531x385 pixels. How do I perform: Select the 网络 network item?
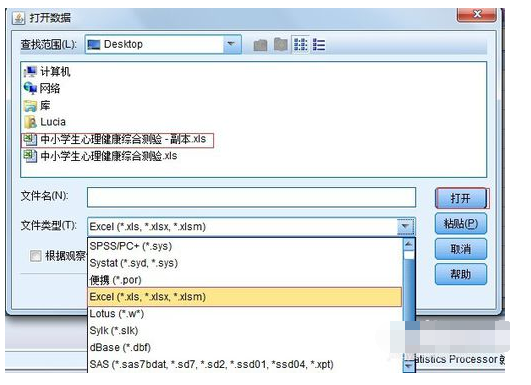[42, 88]
